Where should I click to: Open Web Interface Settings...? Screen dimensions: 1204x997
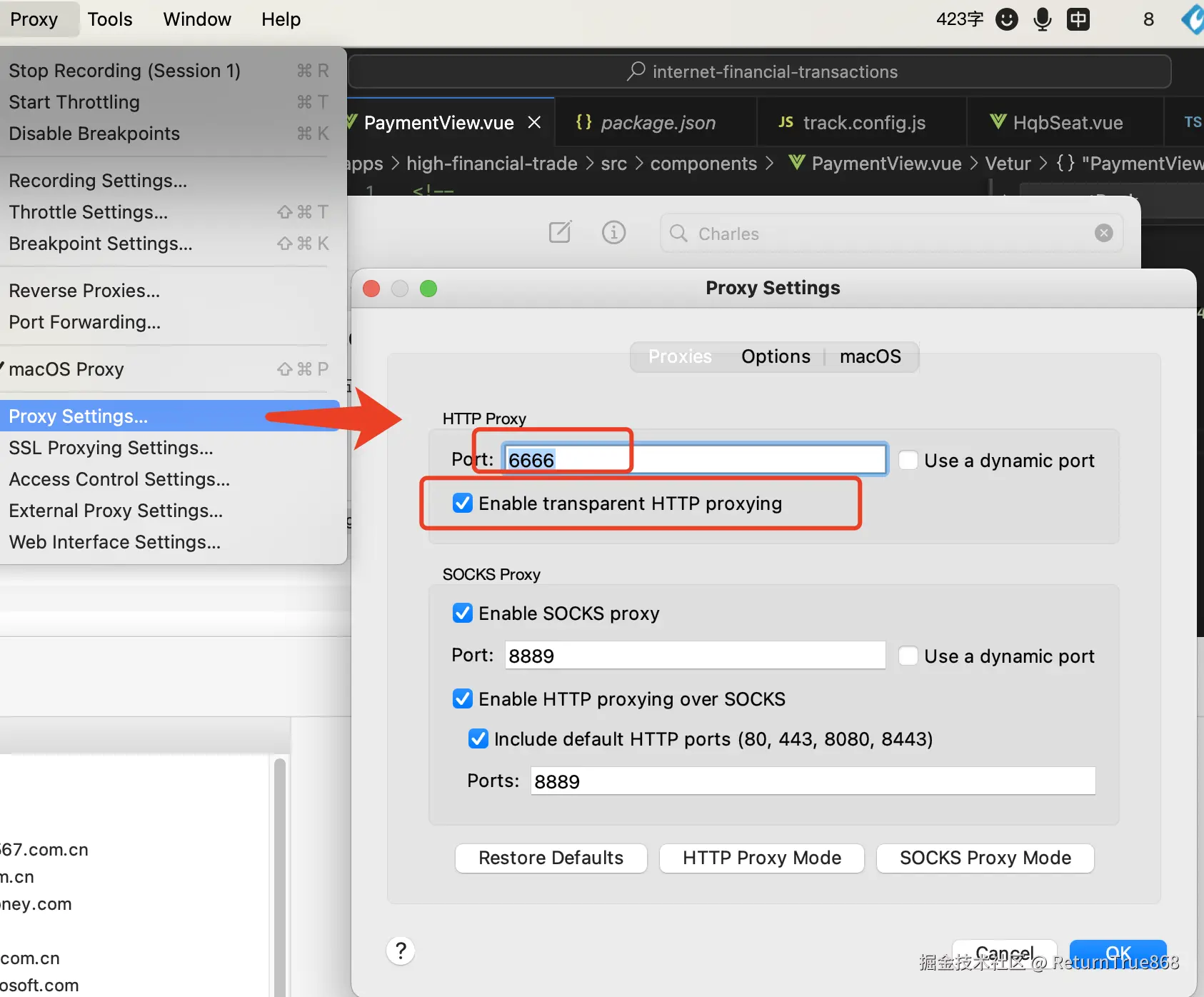170,542
